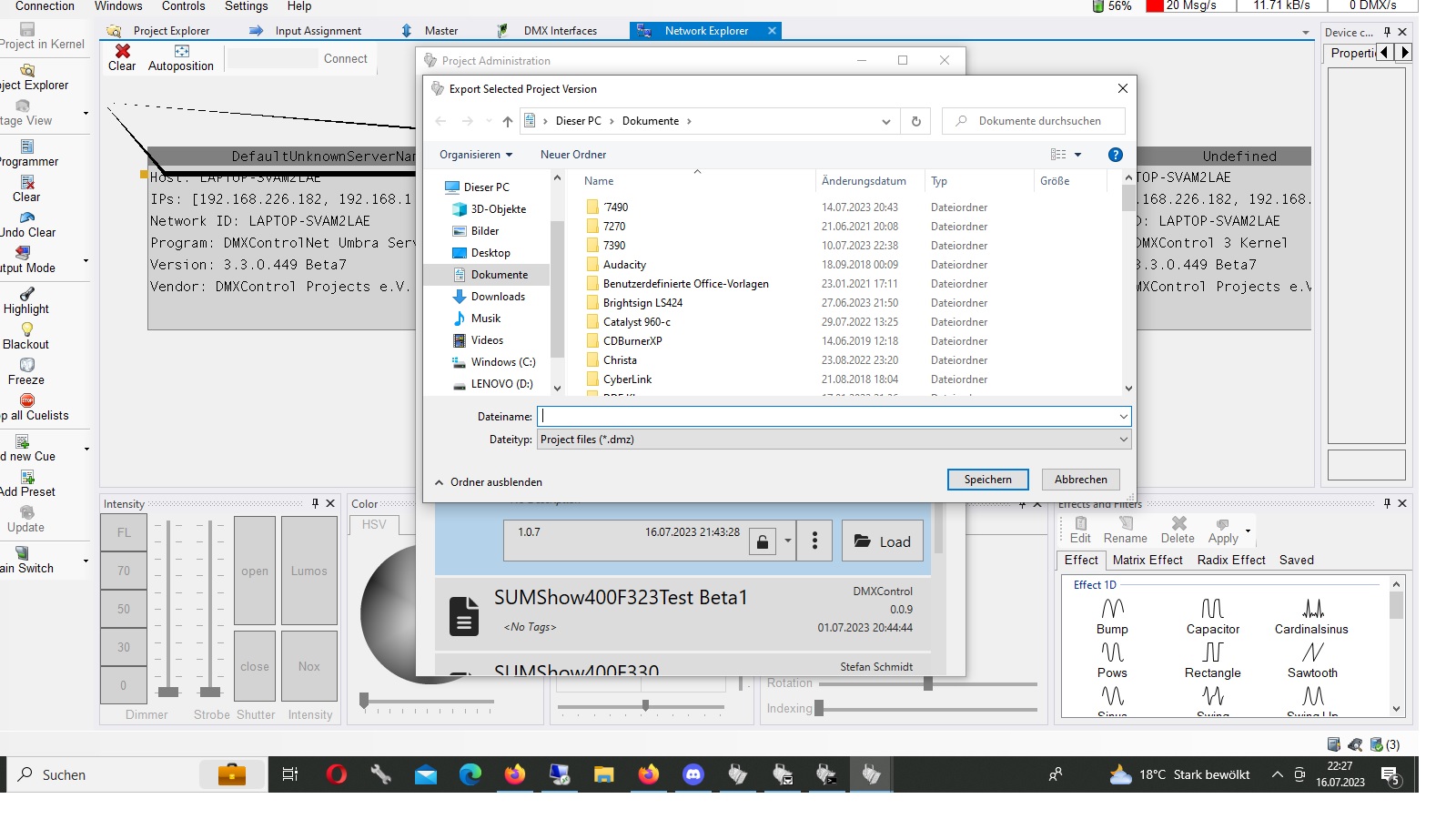Toggle the open shutter button
This screenshot has height=819, width=1456.
coord(255,571)
